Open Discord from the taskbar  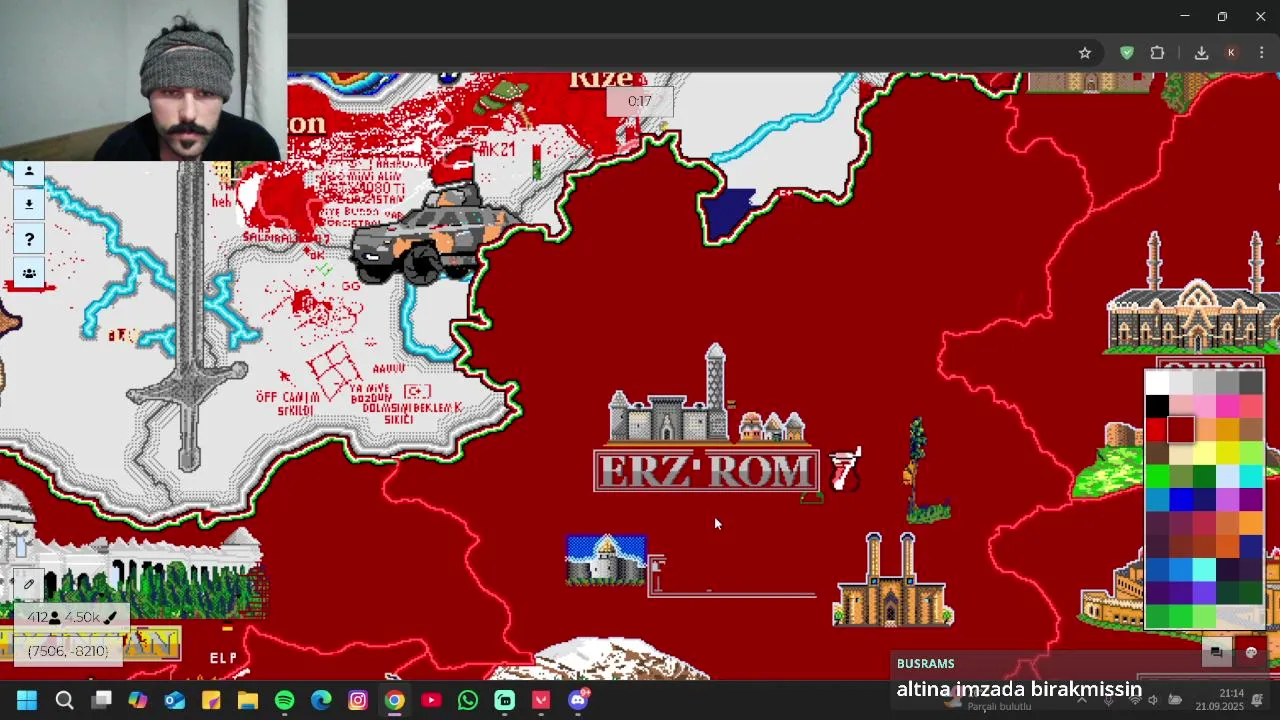(x=578, y=700)
